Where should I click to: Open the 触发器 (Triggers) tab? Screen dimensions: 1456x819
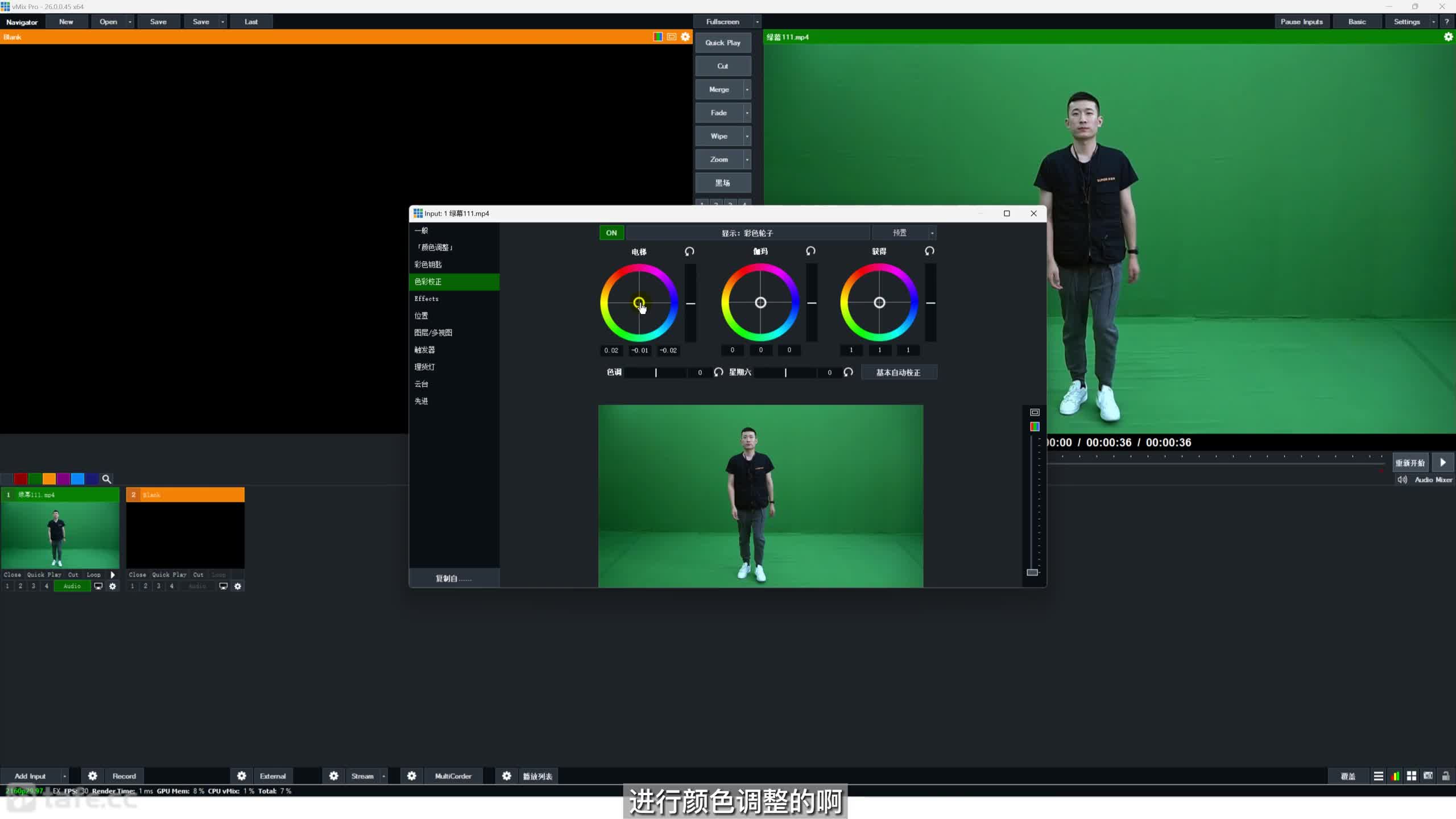pyautogui.click(x=454, y=350)
